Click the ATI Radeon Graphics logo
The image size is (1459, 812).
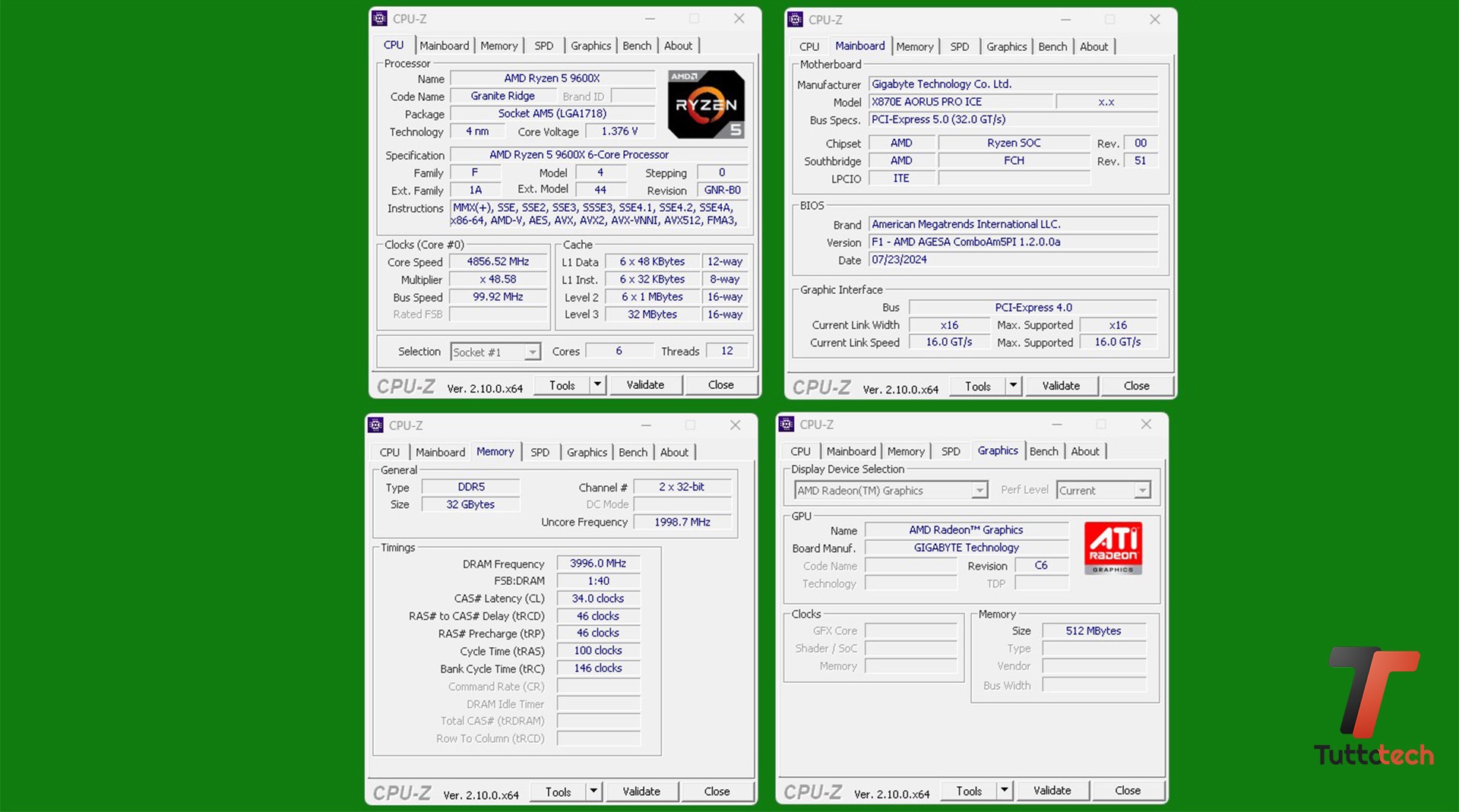click(1112, 547)
